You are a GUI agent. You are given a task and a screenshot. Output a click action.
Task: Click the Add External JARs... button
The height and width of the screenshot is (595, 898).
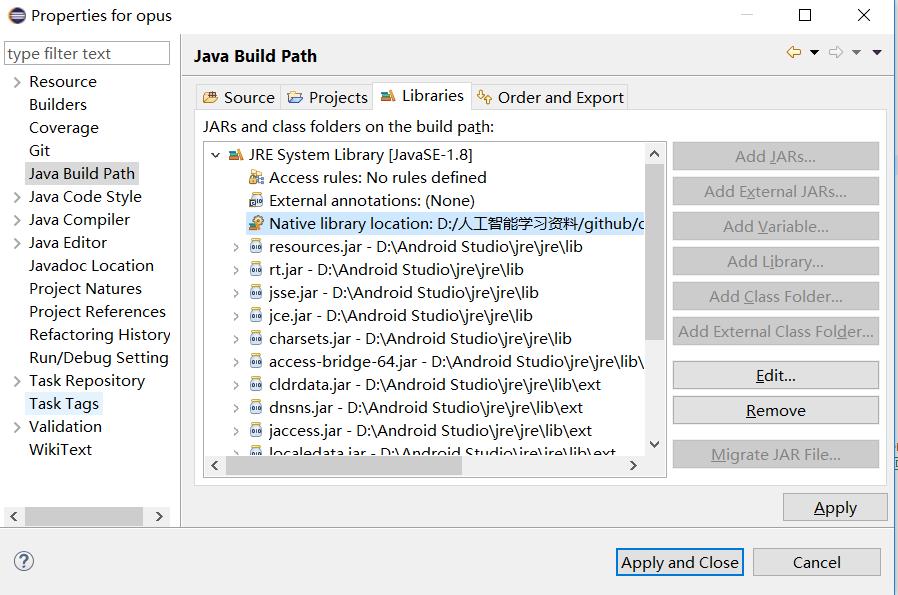point(775,191)
